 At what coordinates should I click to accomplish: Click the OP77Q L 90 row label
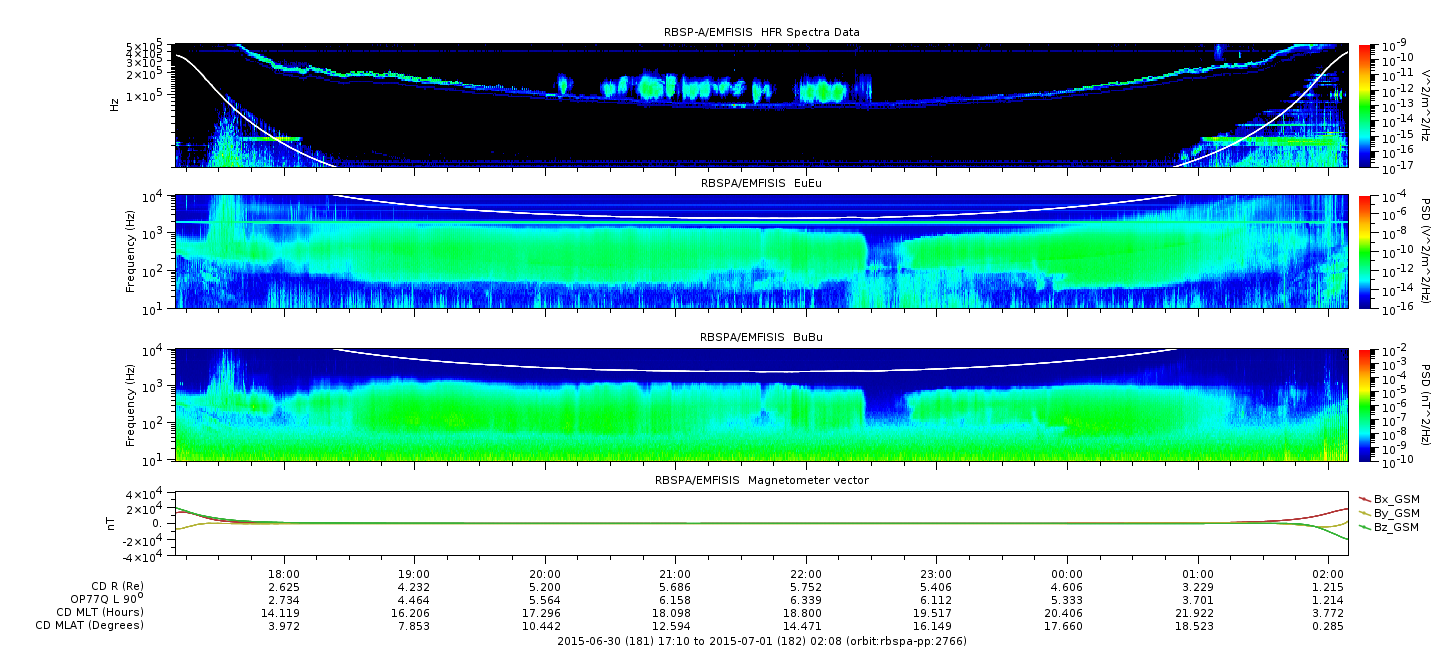97,599
